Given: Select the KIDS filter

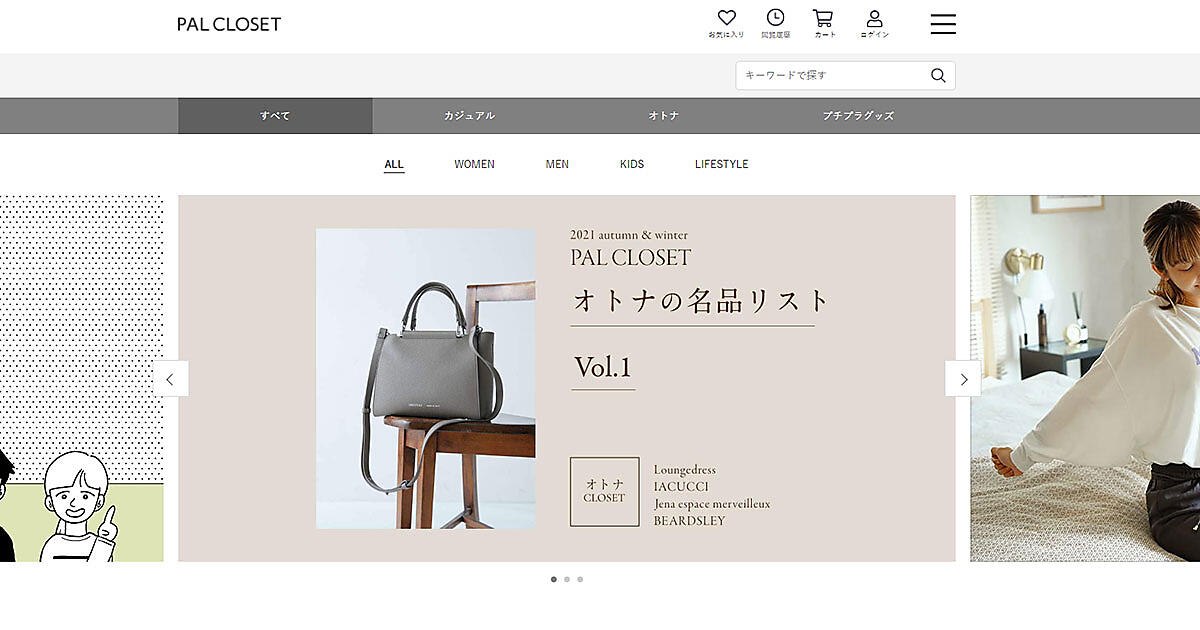Looking at the screenshot, I should pos(632,164).
